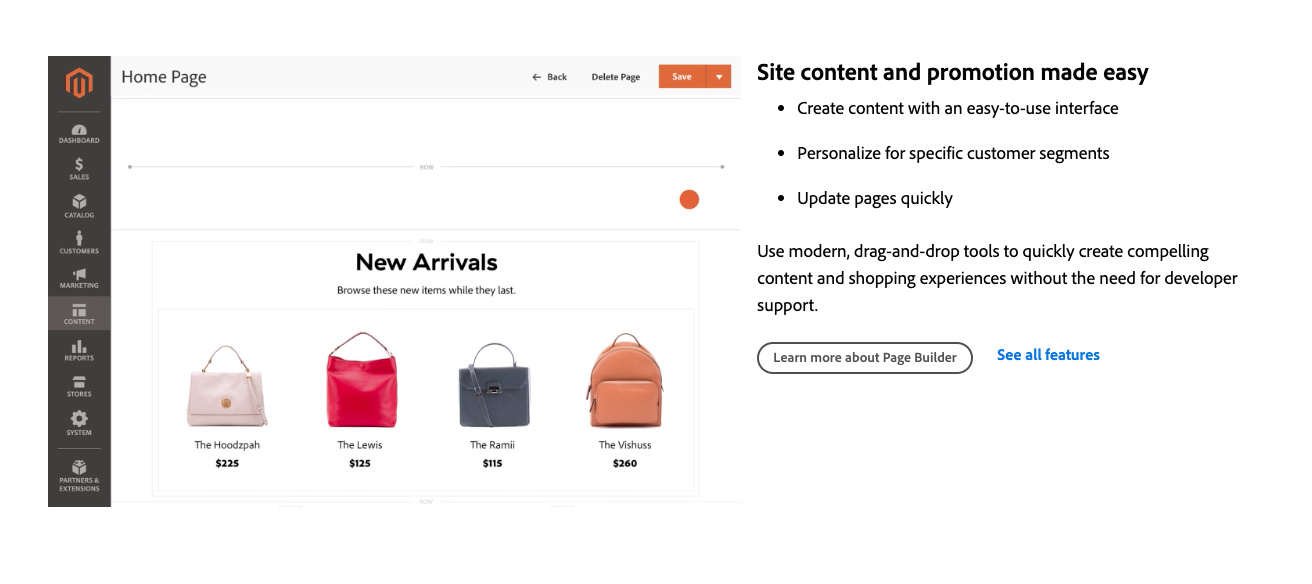
Task: Click the Delete Page button
Action: pos(615,77)
